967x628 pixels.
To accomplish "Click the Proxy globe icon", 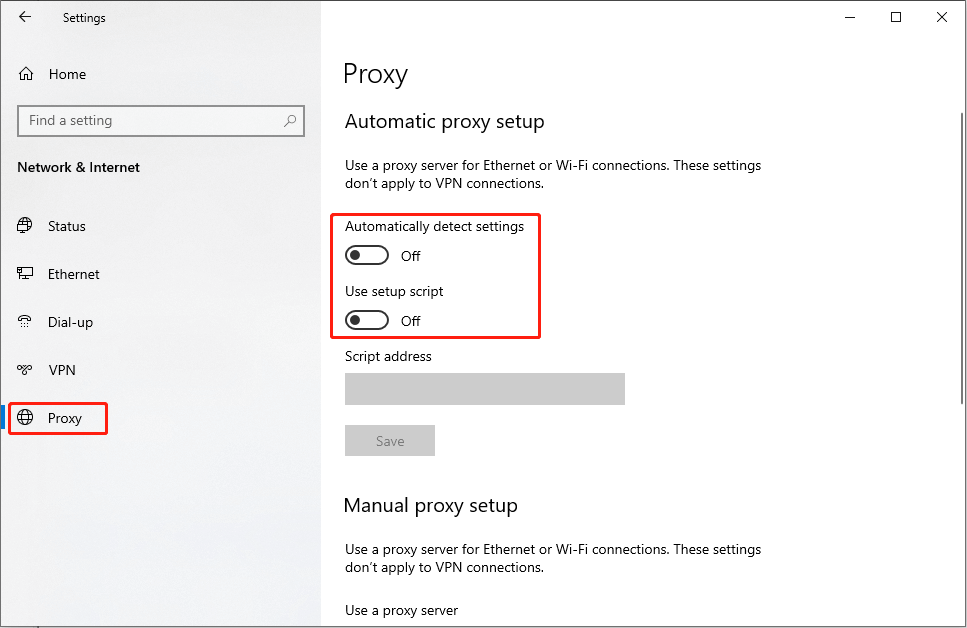I will pos(27,418).
